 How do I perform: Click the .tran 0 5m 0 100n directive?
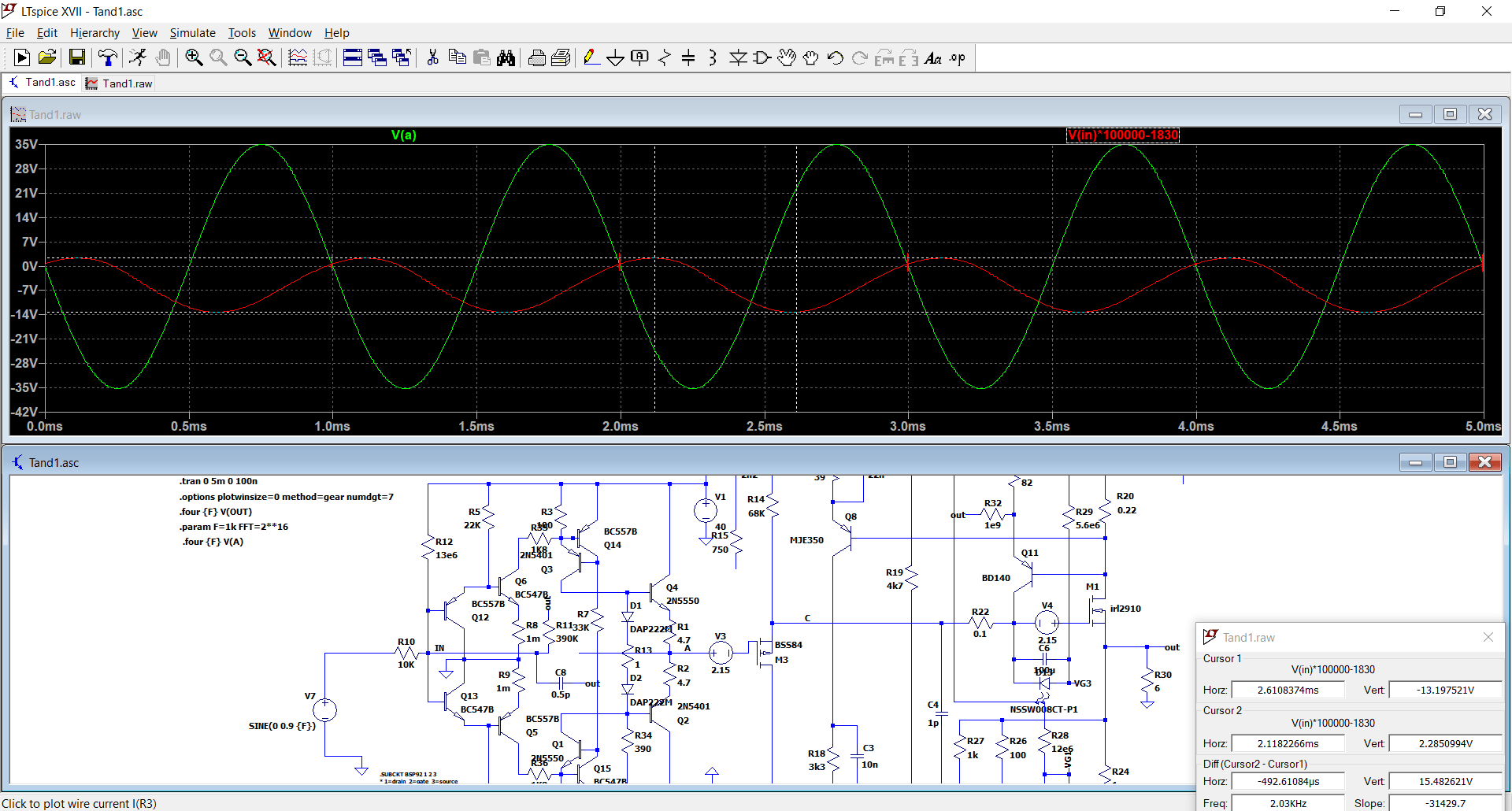coord(218,481)
